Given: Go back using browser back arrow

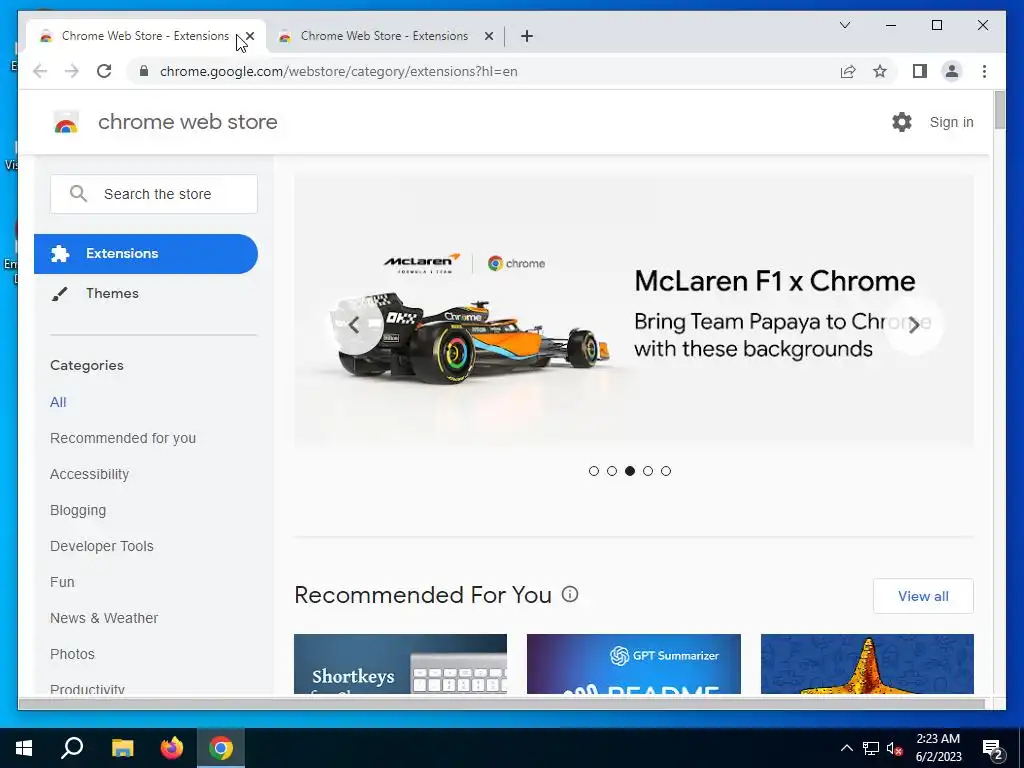Looking at the screenshot, I should pyautogui.click(x=40, y=71).
